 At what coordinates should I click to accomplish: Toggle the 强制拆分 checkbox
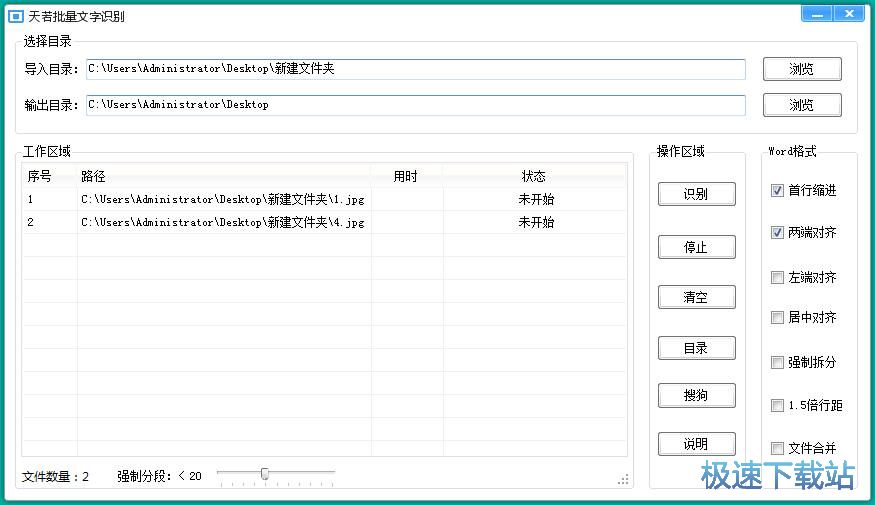click(x=777, y=363)
